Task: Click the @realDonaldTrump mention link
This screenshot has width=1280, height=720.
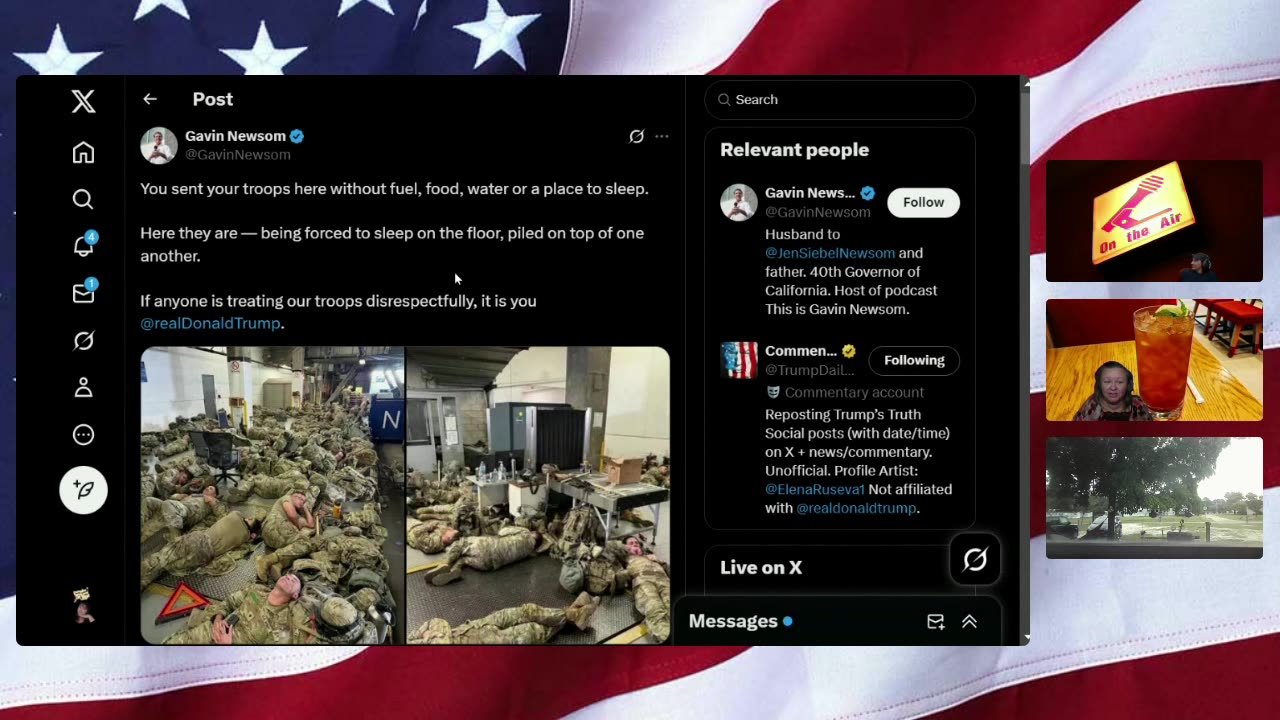Action: [x=210, y=323]
